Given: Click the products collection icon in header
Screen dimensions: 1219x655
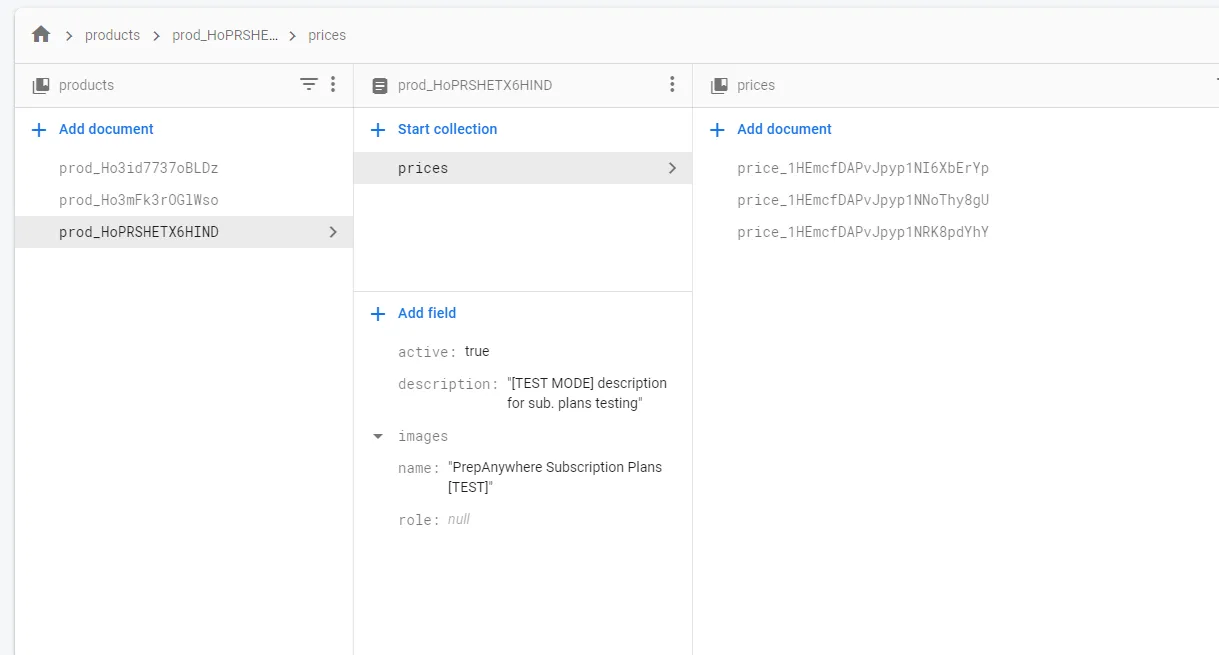Looking at the screenshot, I should click(41, 86).
